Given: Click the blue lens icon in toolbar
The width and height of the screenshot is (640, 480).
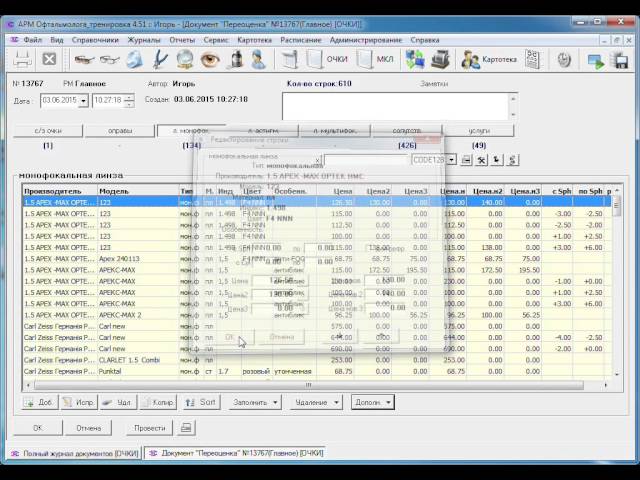Looking at the screenshot, I should 135,60.
